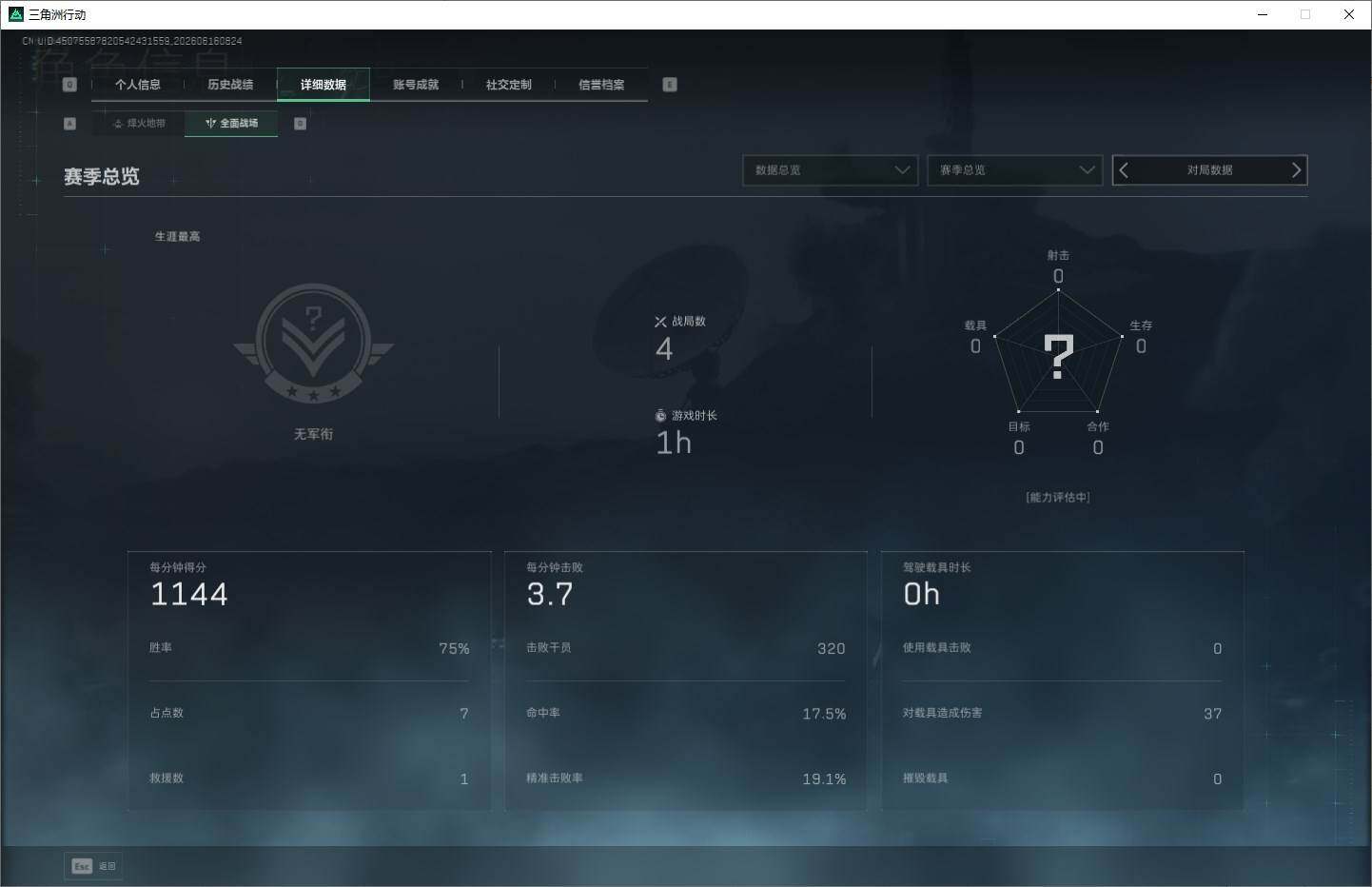
Task: Click the E key icon after tabs
Action: pyautogui.click(x=670, y=85)
